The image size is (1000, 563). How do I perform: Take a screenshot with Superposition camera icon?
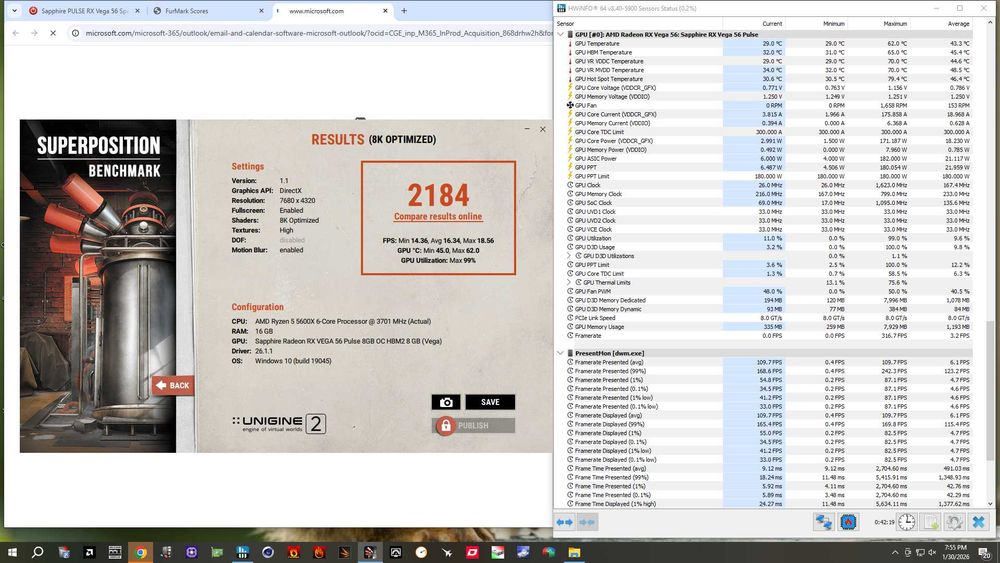(446, 402)
